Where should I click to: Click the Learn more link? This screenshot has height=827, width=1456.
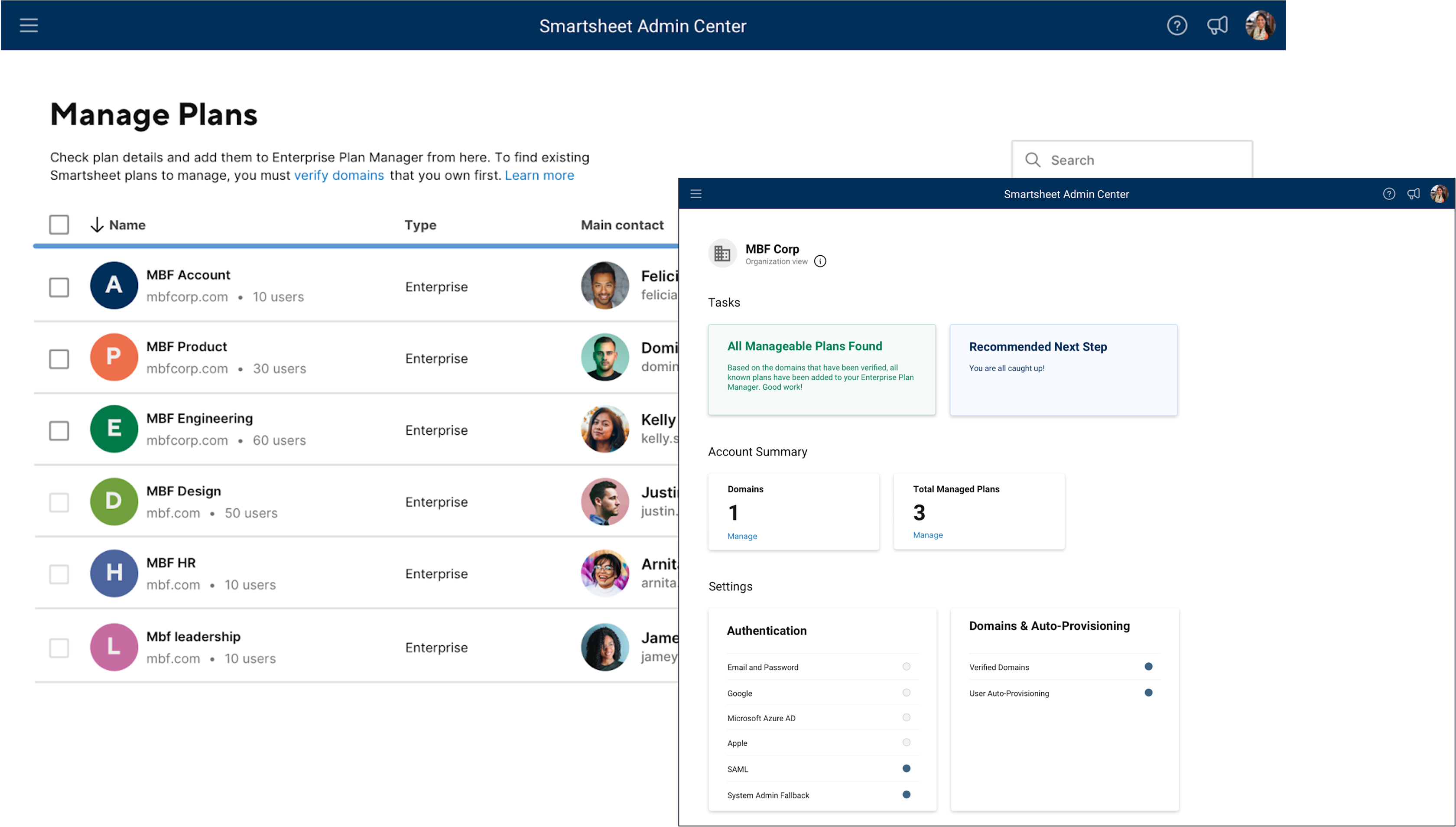pos(539,176)
